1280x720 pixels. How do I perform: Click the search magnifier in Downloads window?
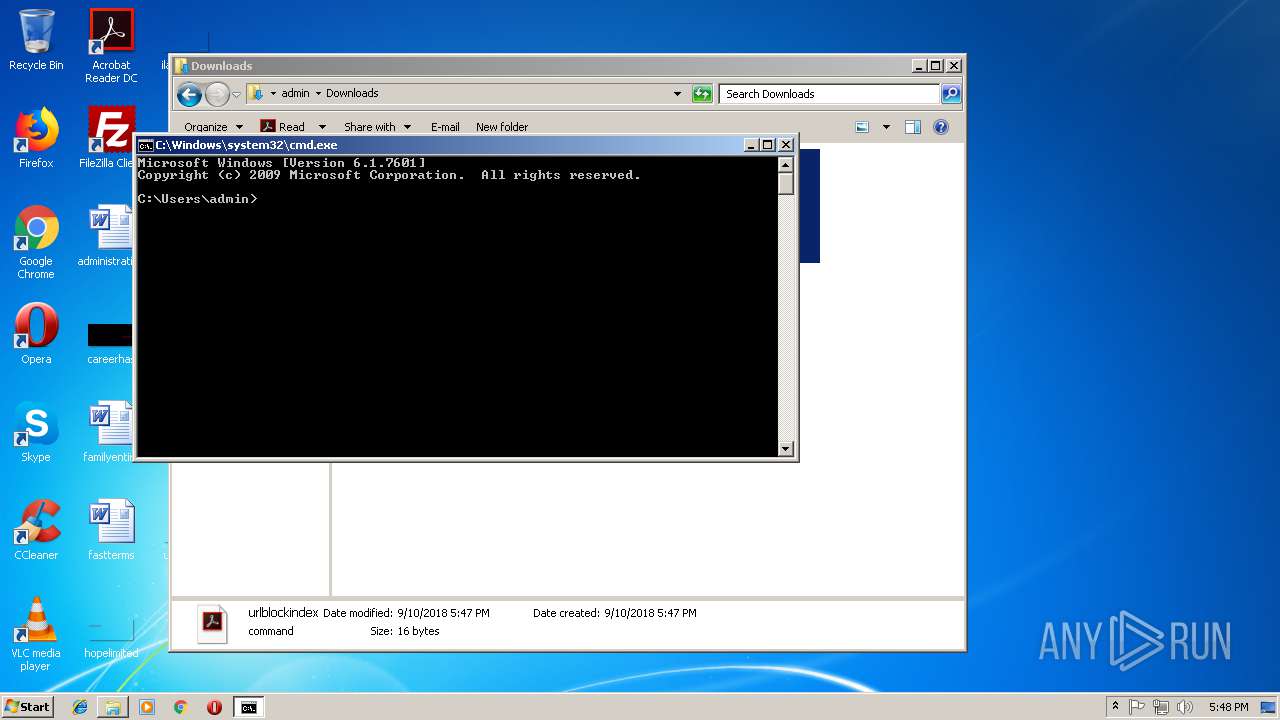(x=951, y=94)
